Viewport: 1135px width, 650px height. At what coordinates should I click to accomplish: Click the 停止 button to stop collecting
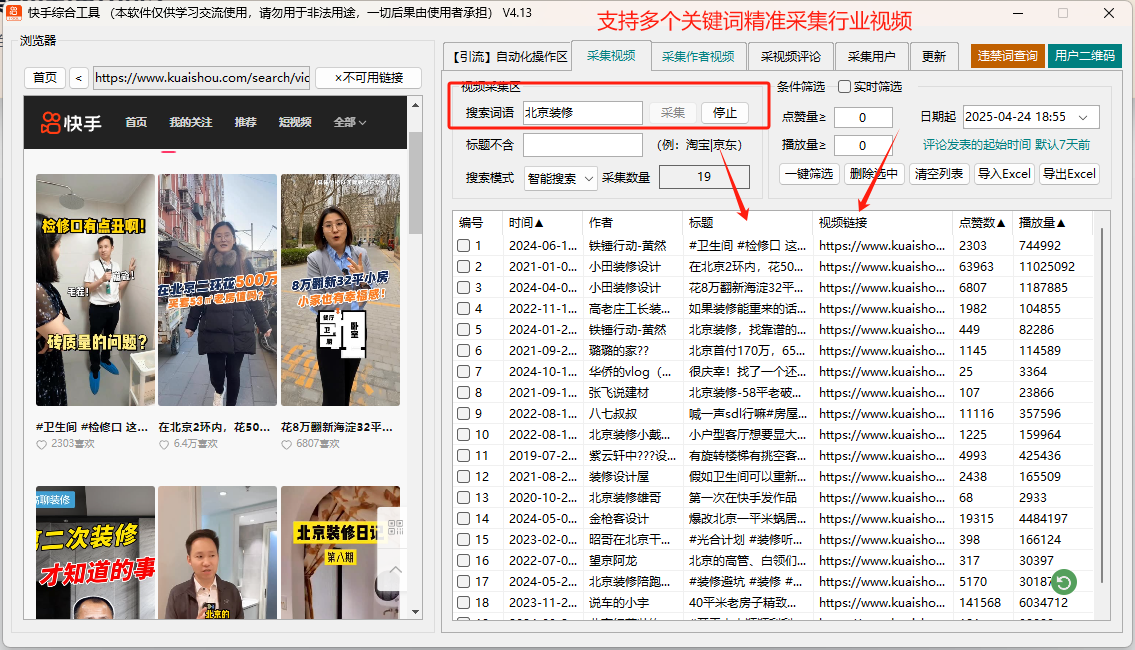pyautogui.click(x=727, y=113)
